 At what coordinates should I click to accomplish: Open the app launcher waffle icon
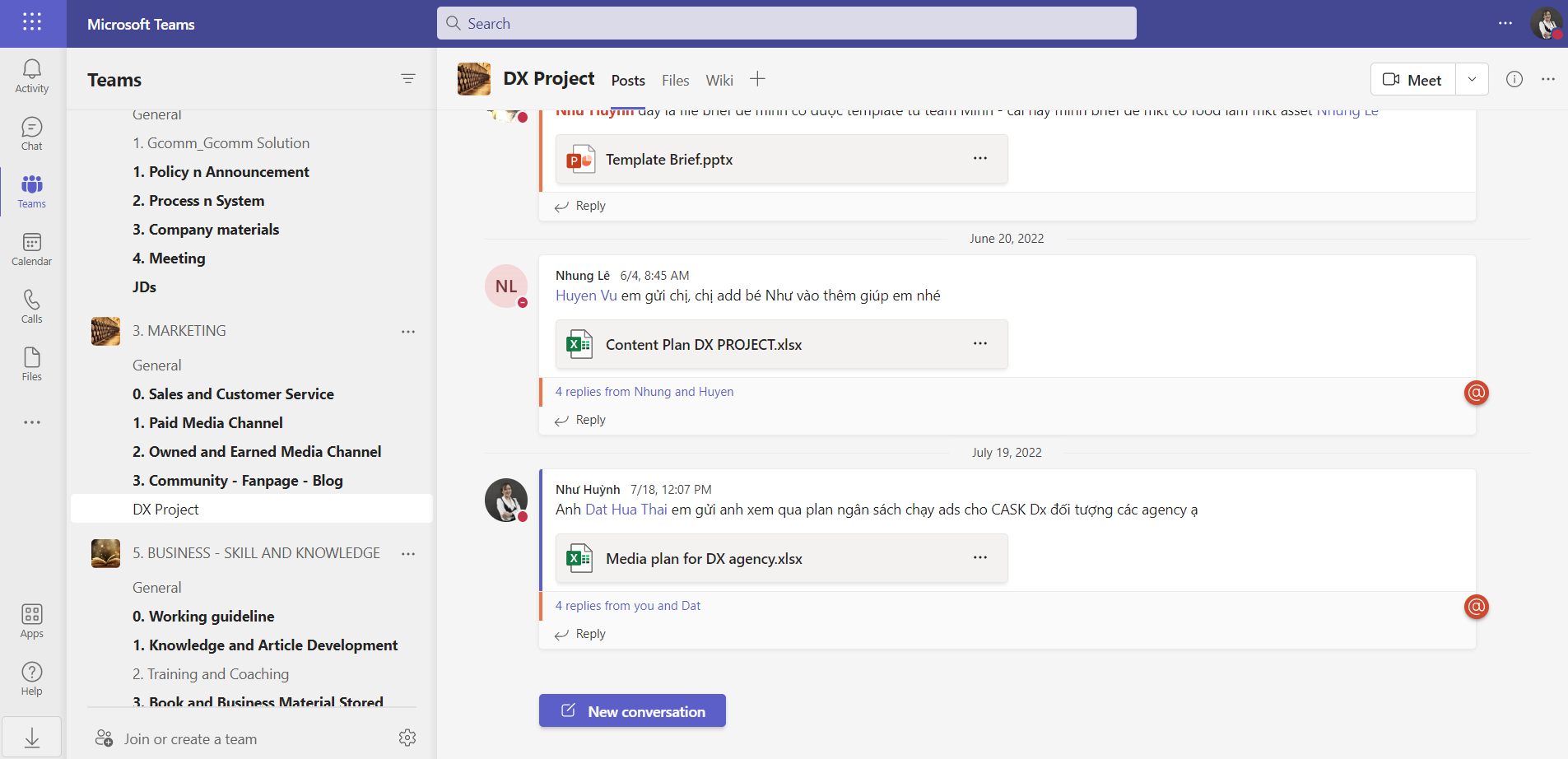pyautogui.click(x=32, y=22)
